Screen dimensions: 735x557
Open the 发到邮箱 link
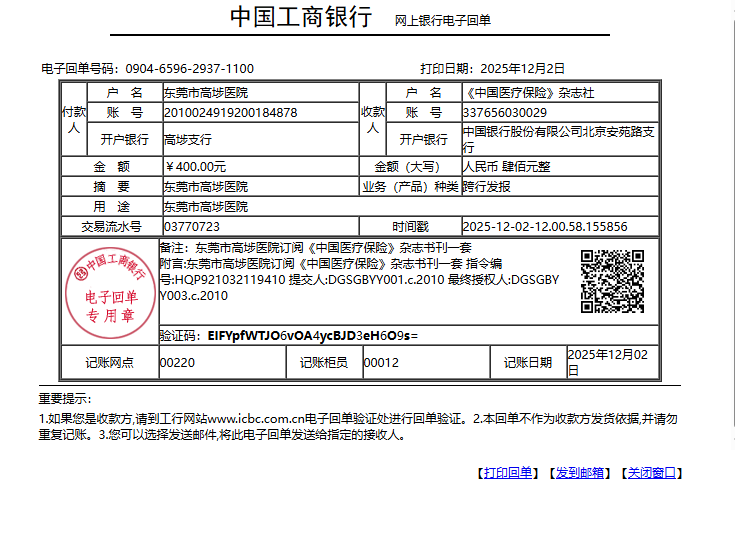[581, 473]
